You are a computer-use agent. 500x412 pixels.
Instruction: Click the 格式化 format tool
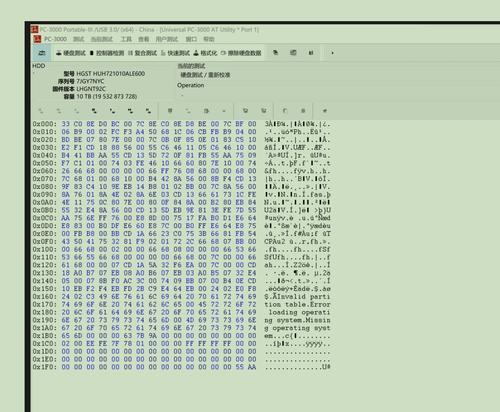pos(205,53)
